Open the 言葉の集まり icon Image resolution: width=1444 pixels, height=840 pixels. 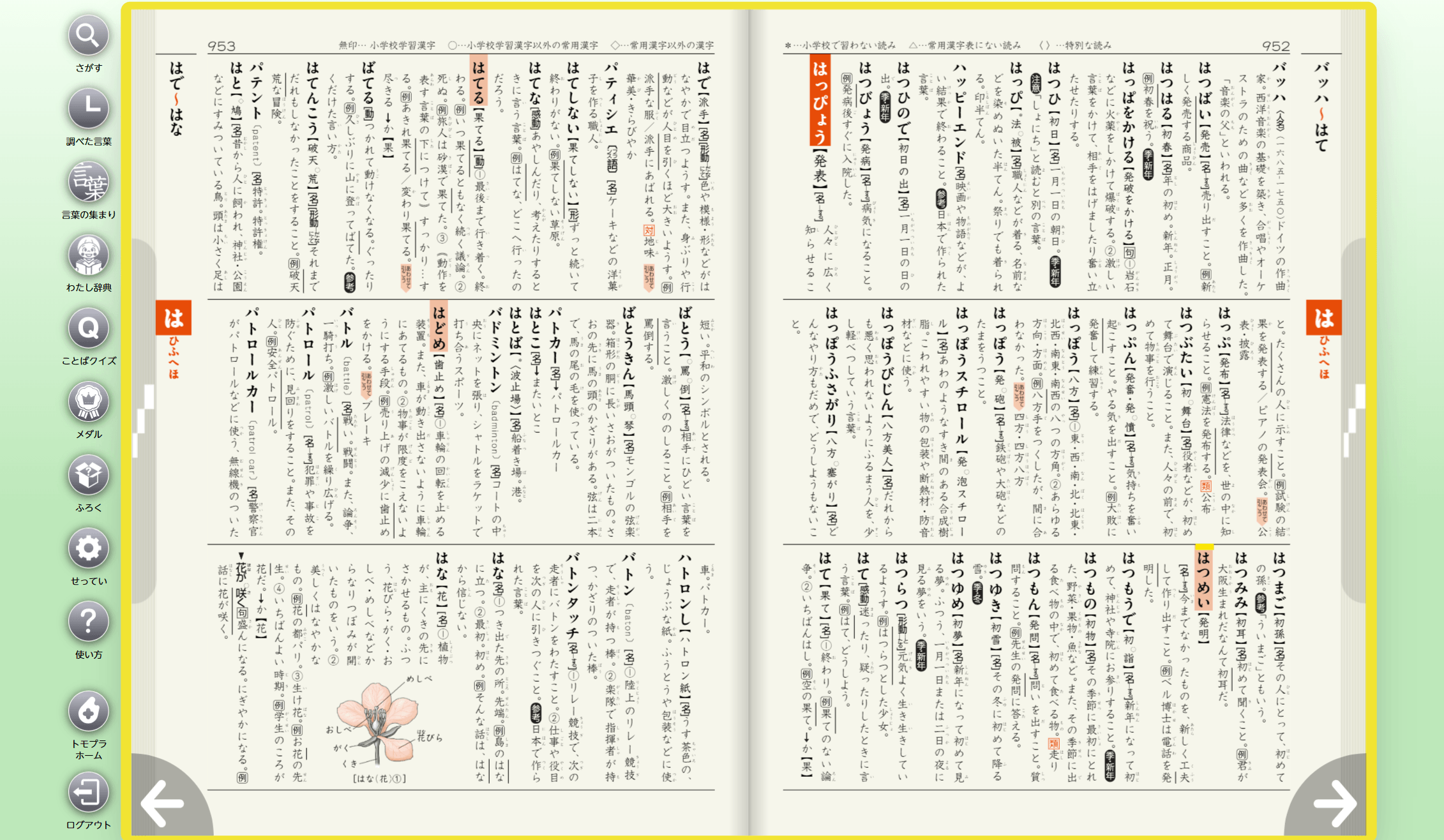[x=88, y=183]
